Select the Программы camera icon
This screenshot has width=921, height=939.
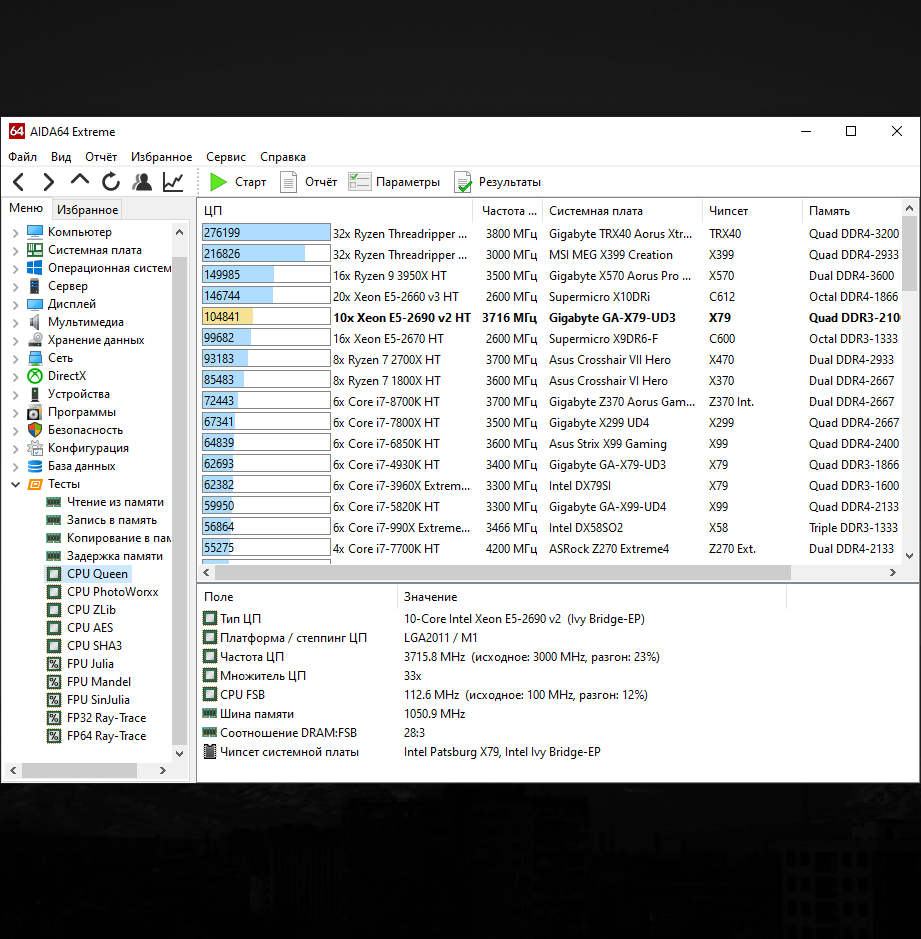pos(35,412)
